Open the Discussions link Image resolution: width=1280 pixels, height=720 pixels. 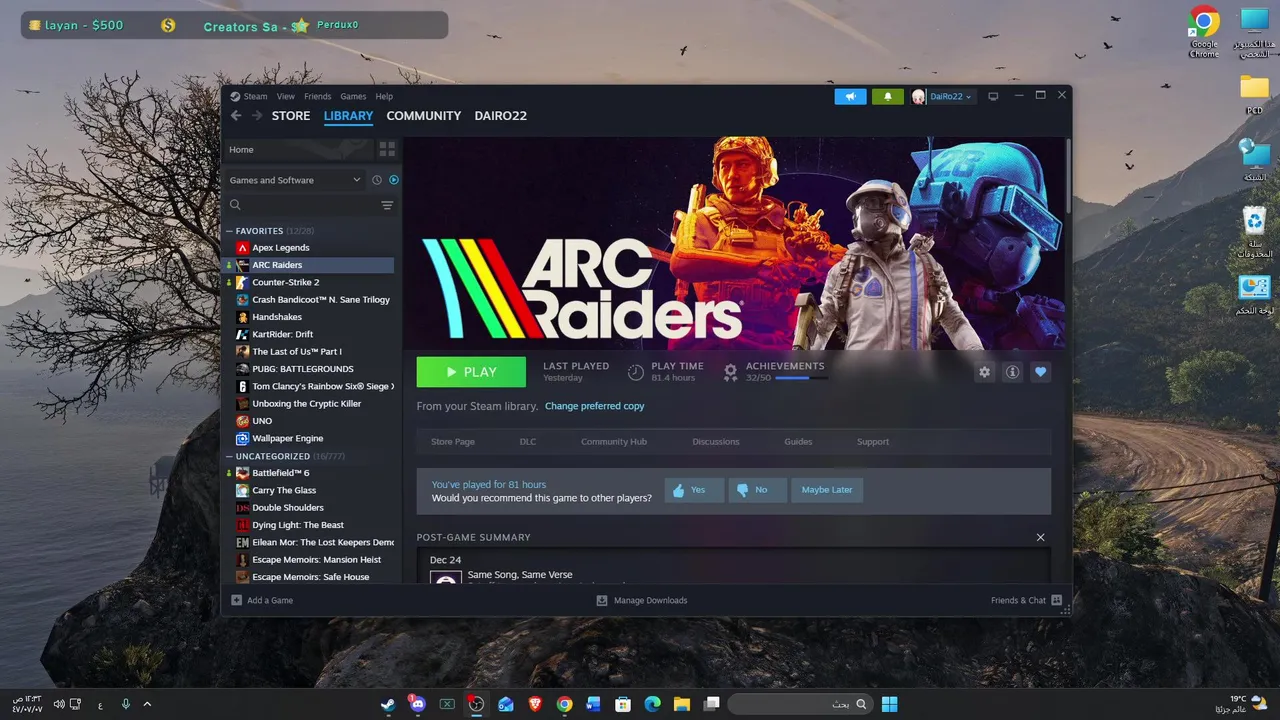(x=716, y=441)
